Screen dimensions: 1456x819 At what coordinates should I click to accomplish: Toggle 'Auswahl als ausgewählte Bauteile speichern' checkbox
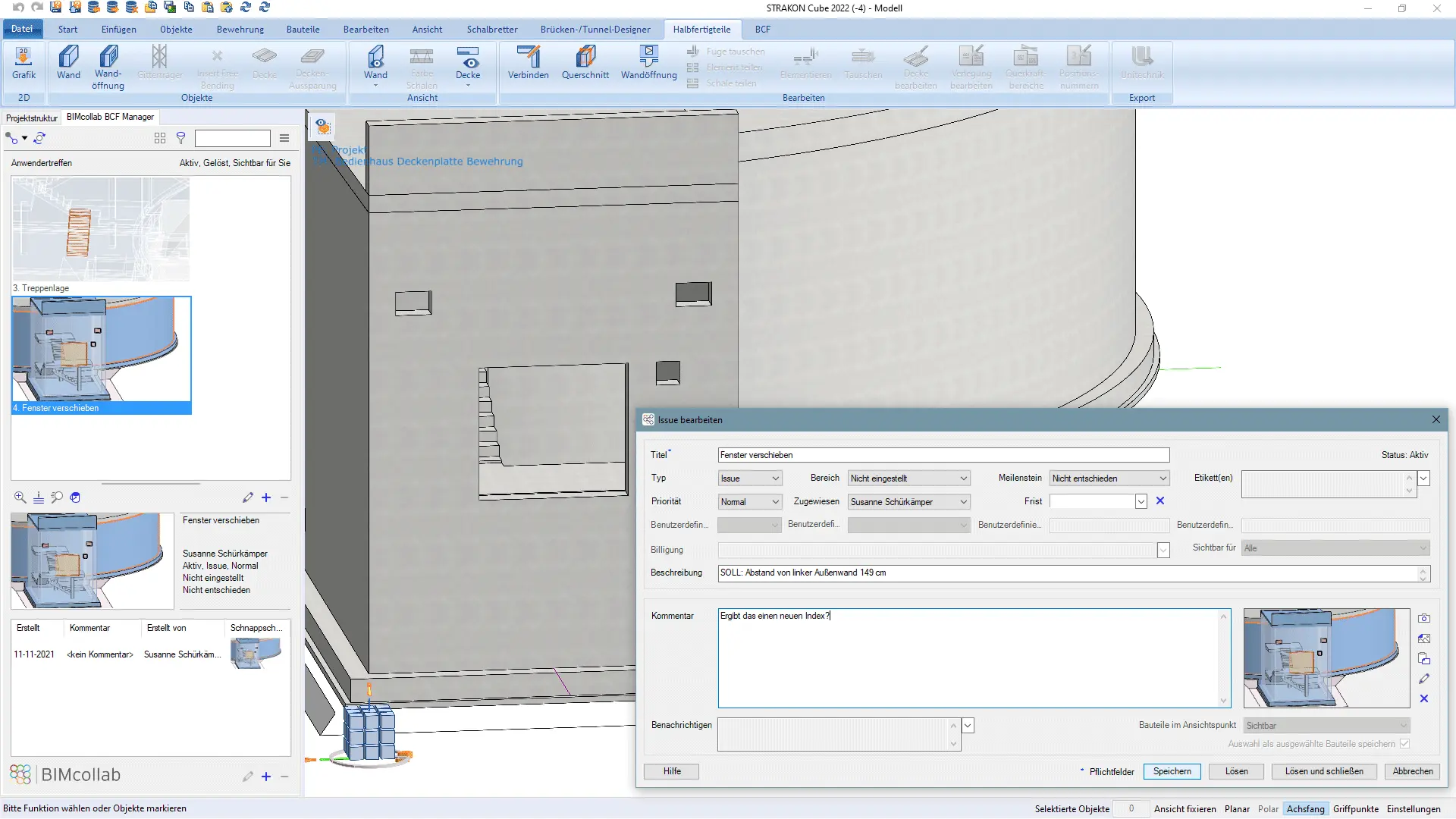pos(1404,744)
